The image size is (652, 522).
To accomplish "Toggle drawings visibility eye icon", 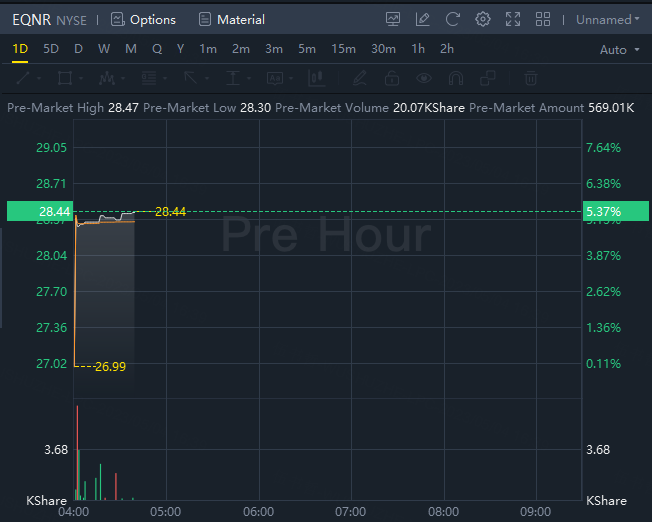I will pos(424,78).
